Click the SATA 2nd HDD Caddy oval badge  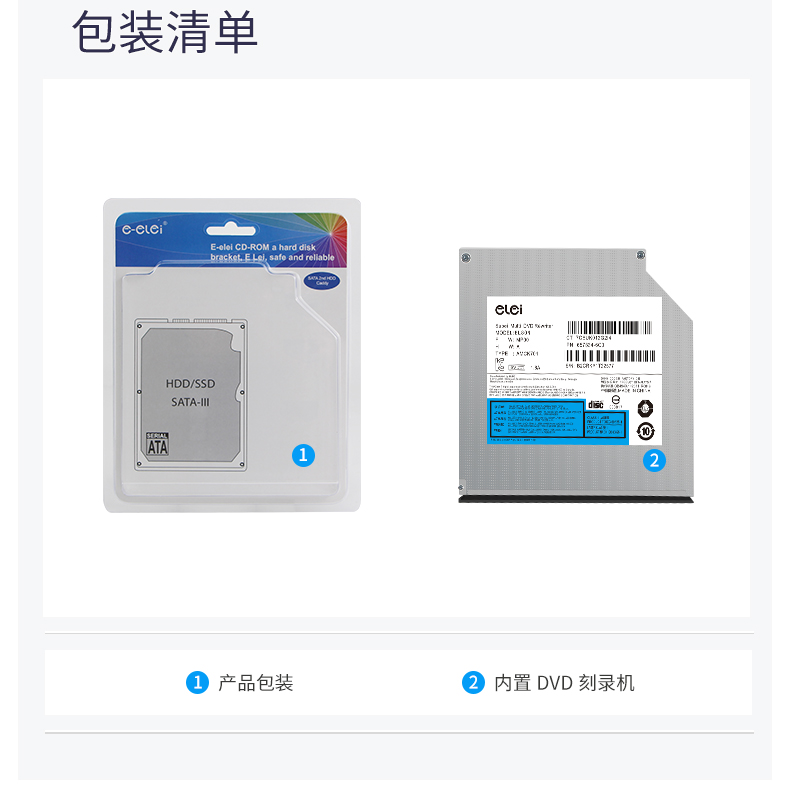(x=321, y=281)
